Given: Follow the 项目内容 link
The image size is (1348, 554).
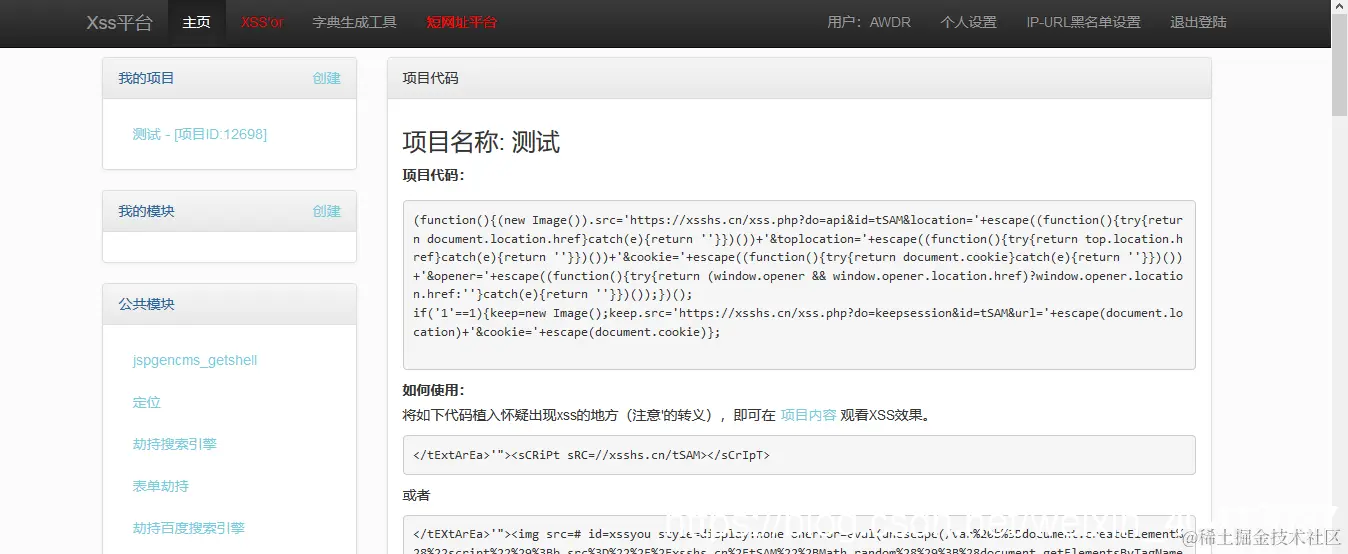Looking at the screenshot, I should pos(808,415).
